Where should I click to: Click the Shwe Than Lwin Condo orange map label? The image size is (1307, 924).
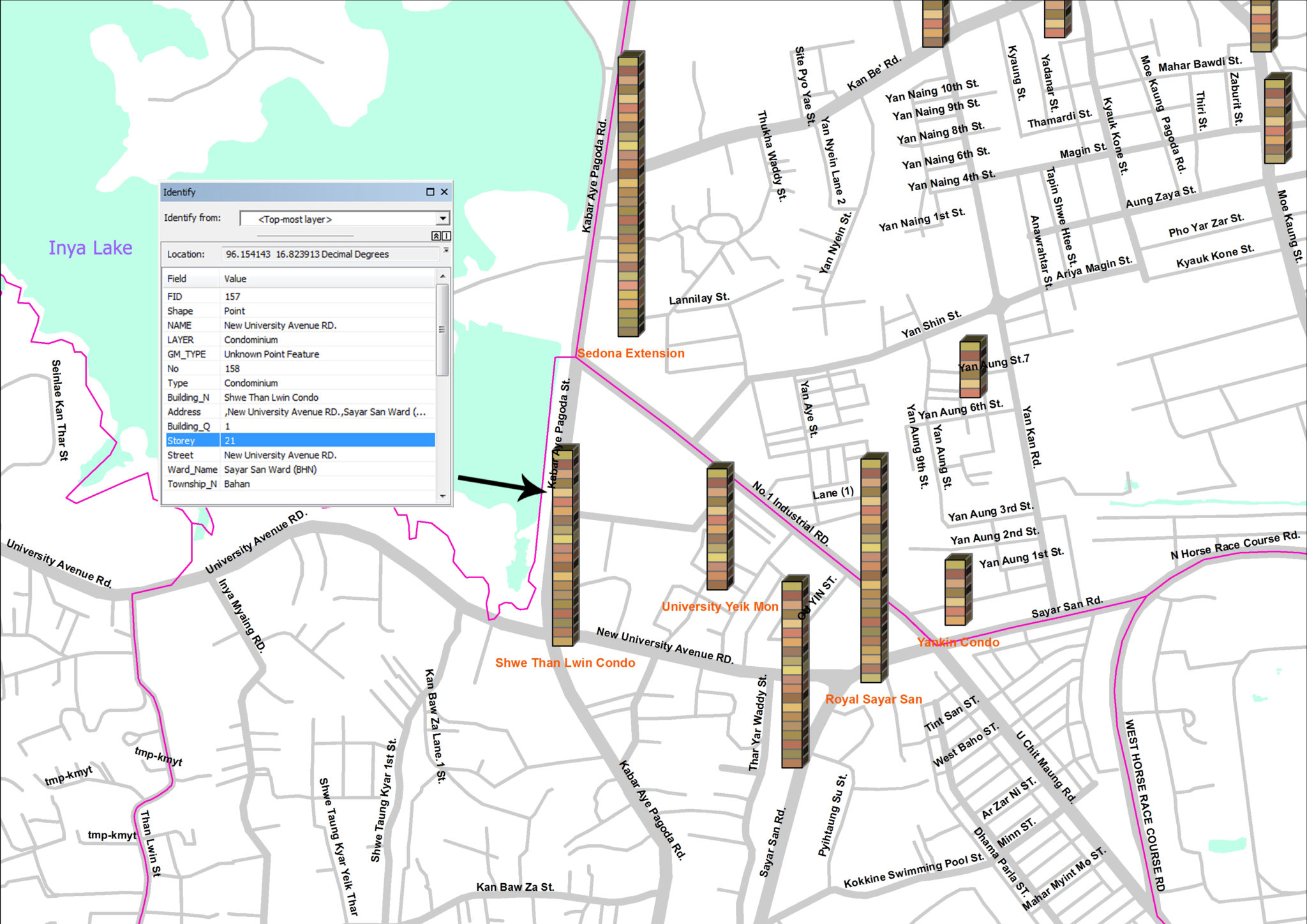565,663
